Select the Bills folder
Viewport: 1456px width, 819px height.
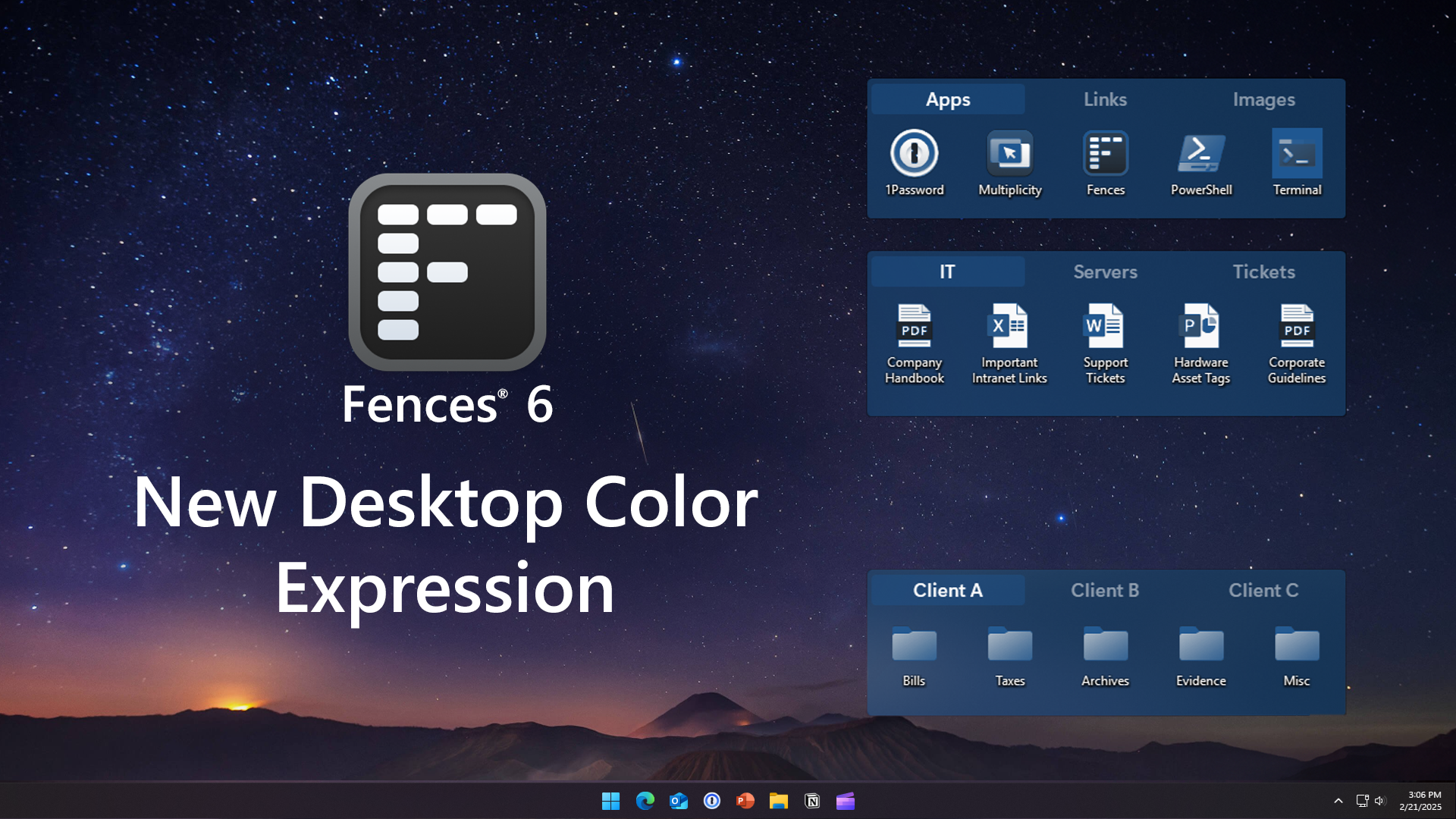tap(914, 657)
